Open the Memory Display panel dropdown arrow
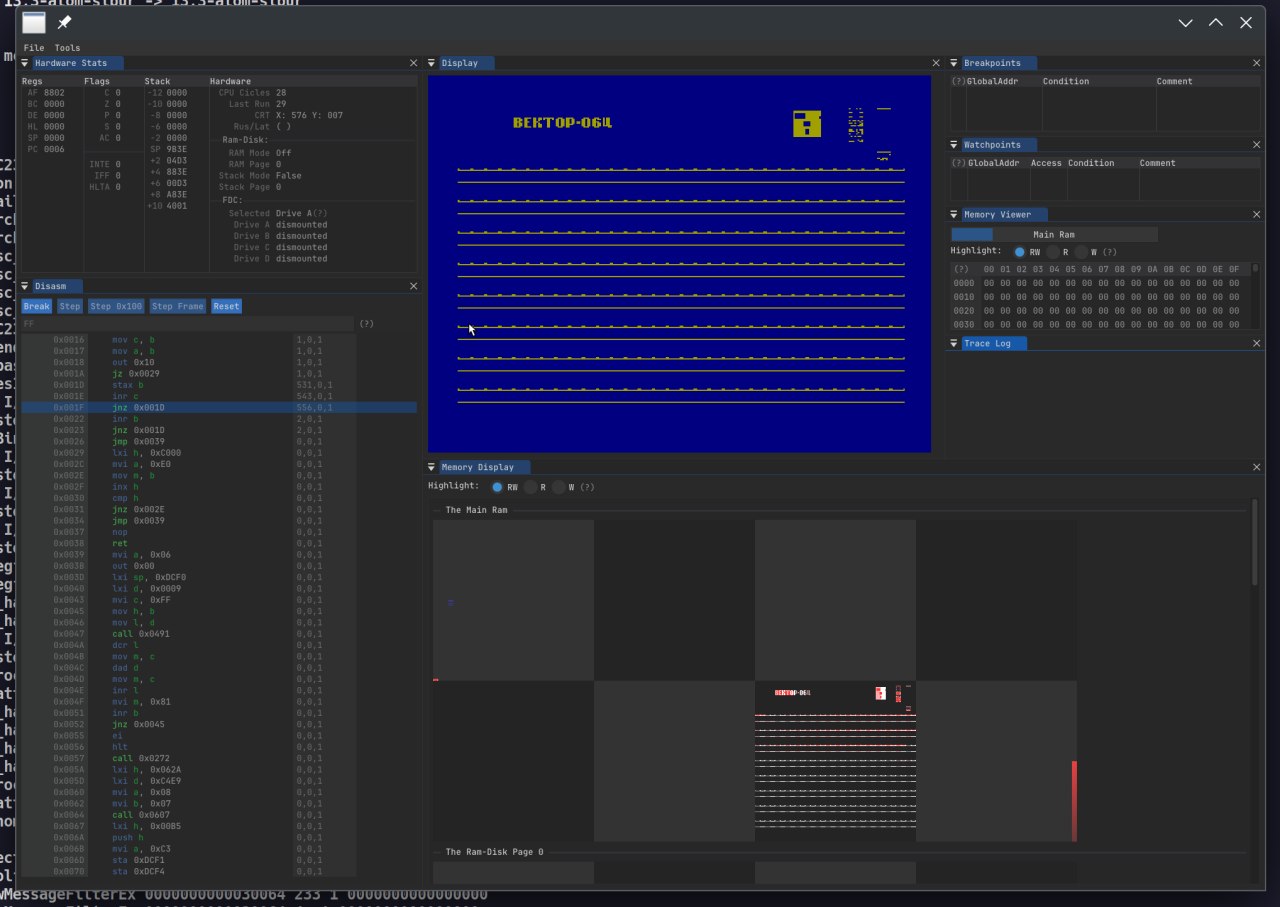1280x907 pixels. 433,467
